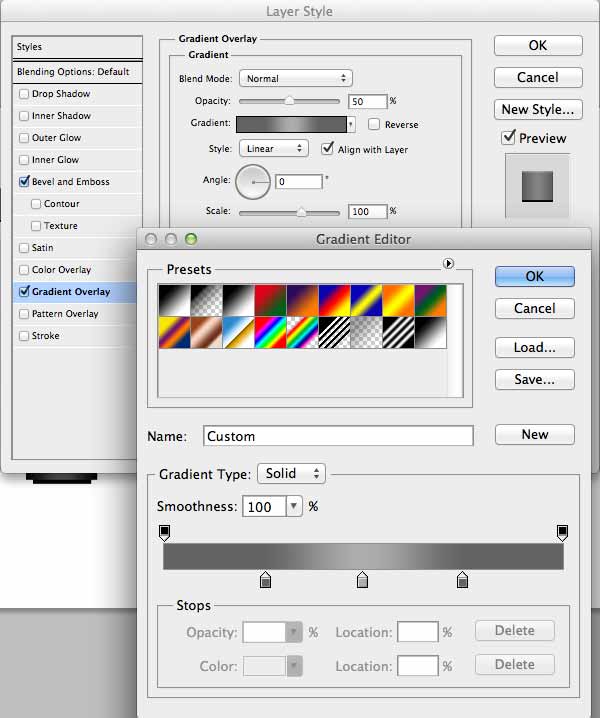
Task: Select the Pattern Overlay list item
Action: pos(75,314)
